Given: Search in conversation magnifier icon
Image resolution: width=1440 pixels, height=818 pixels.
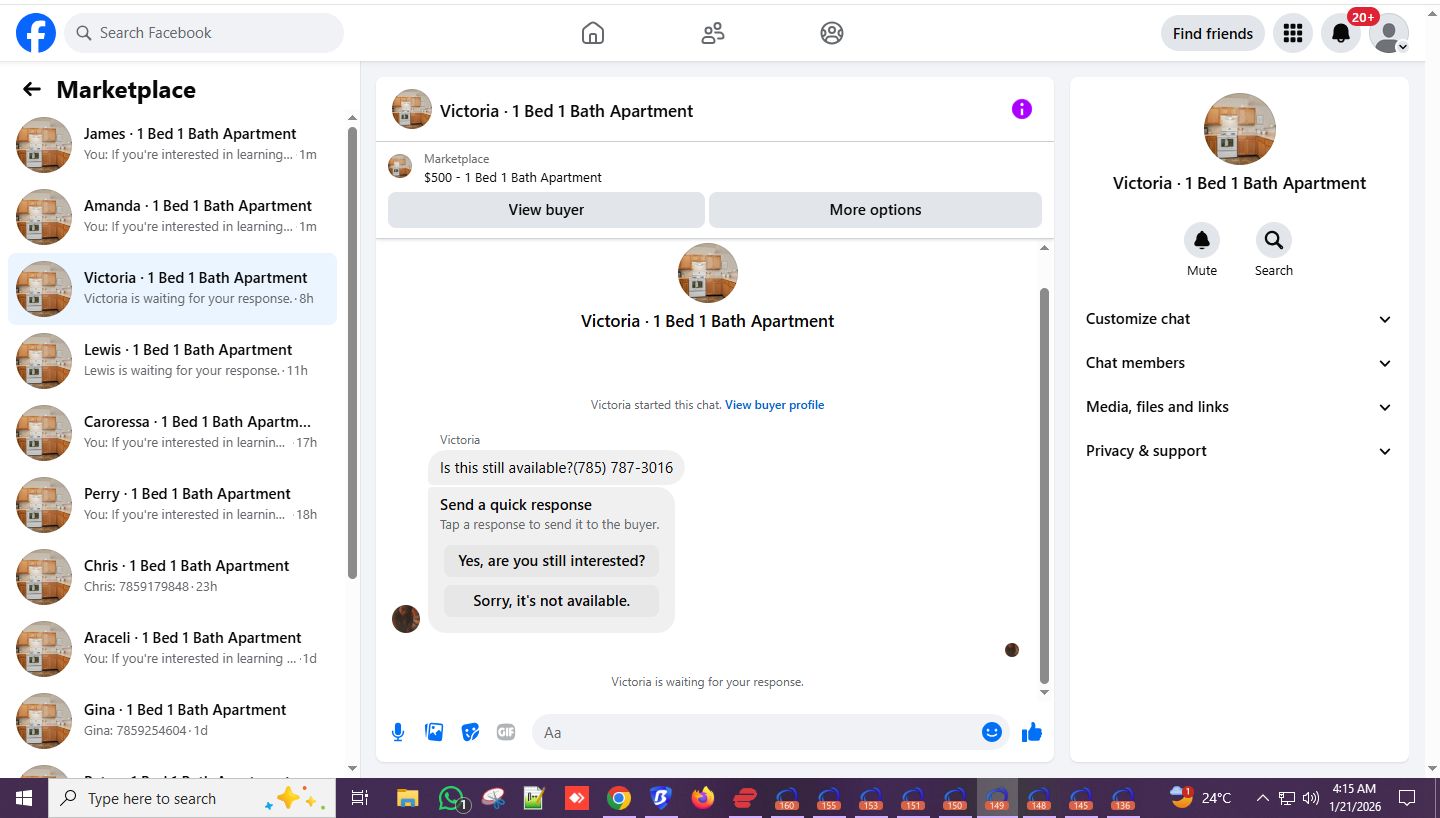Looking at the screenshot, I should click(x=1274, y=240).
